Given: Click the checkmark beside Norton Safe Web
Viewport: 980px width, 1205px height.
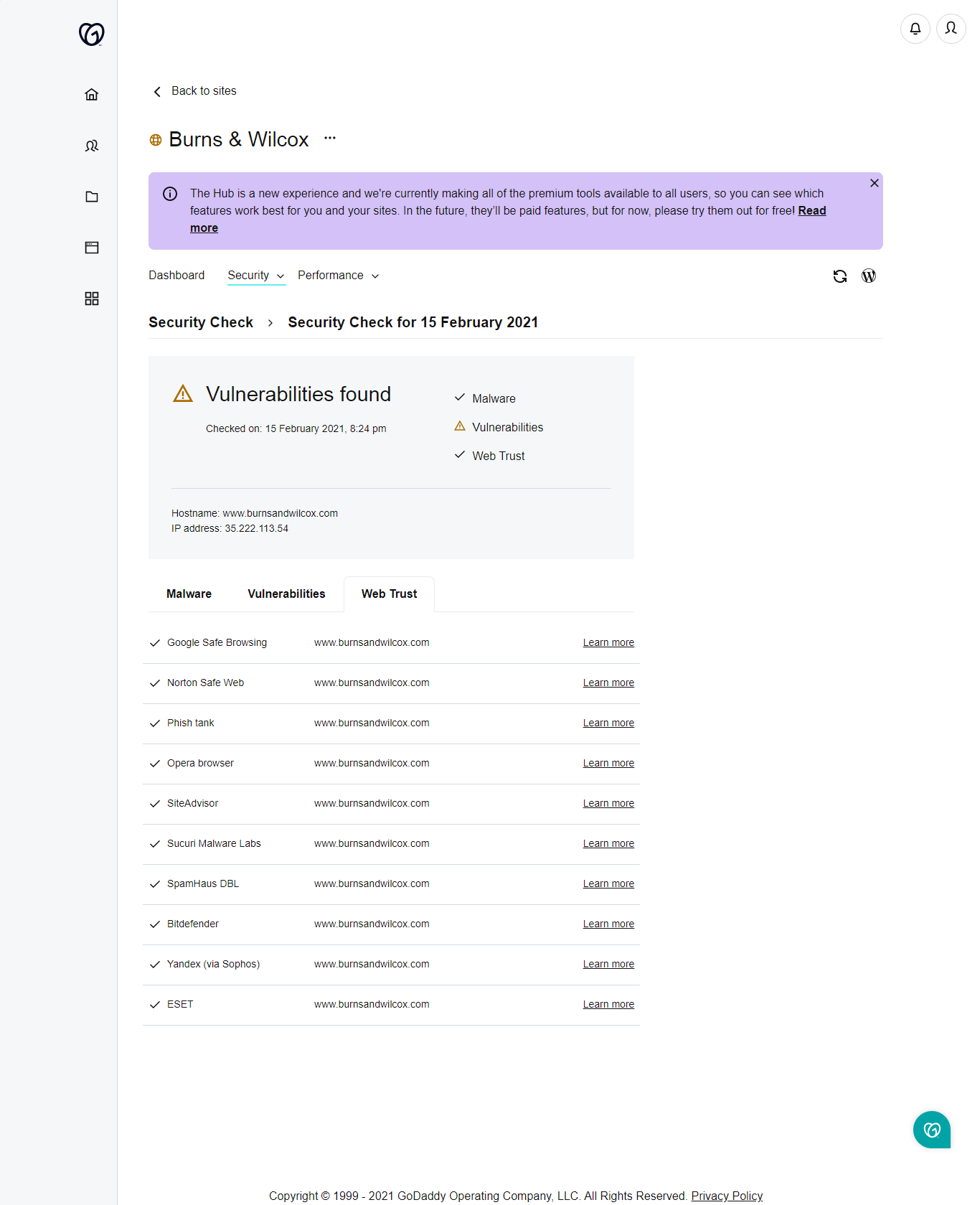Looking at the screenshot, I should [154, 683].
